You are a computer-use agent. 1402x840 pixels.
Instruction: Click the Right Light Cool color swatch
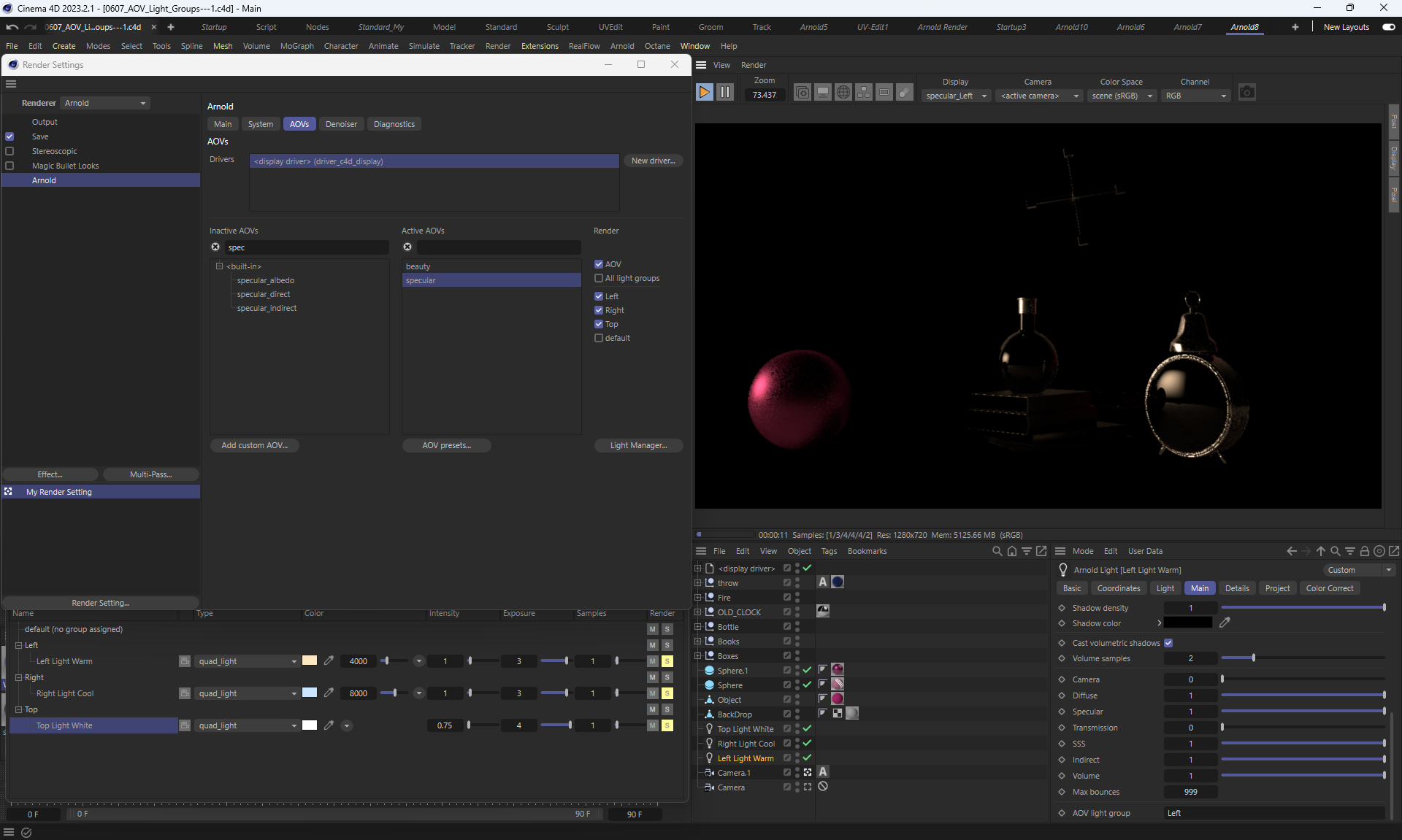click(x=310, y=693)
